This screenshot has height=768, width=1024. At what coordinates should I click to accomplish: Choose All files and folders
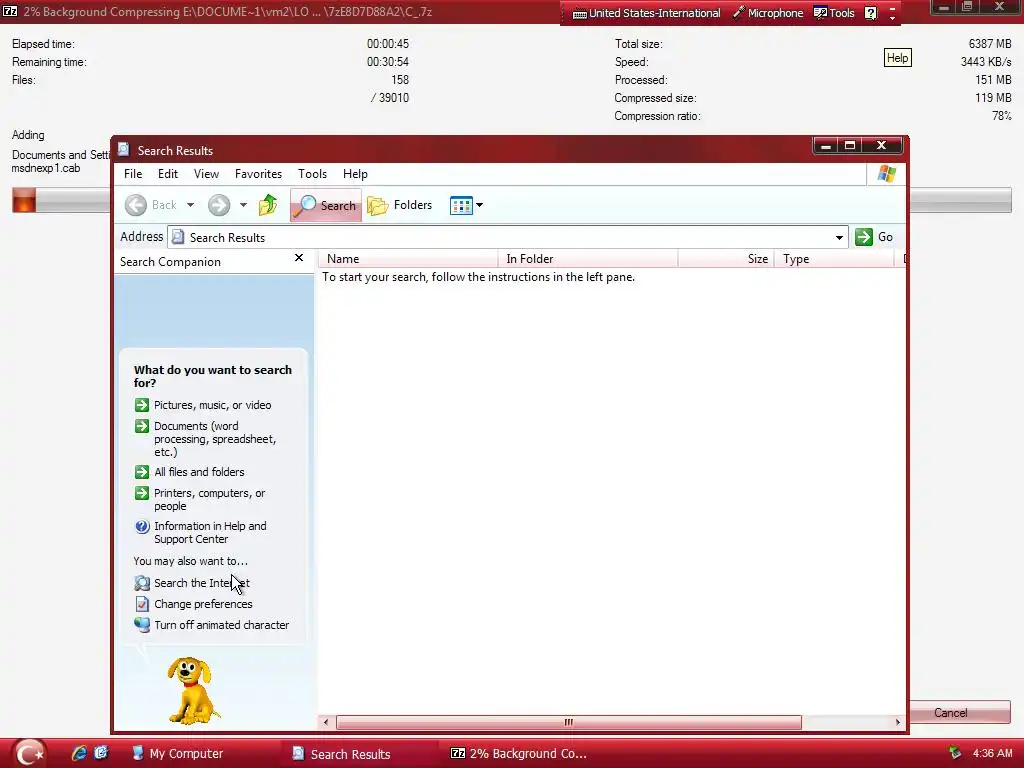[199, 472]
